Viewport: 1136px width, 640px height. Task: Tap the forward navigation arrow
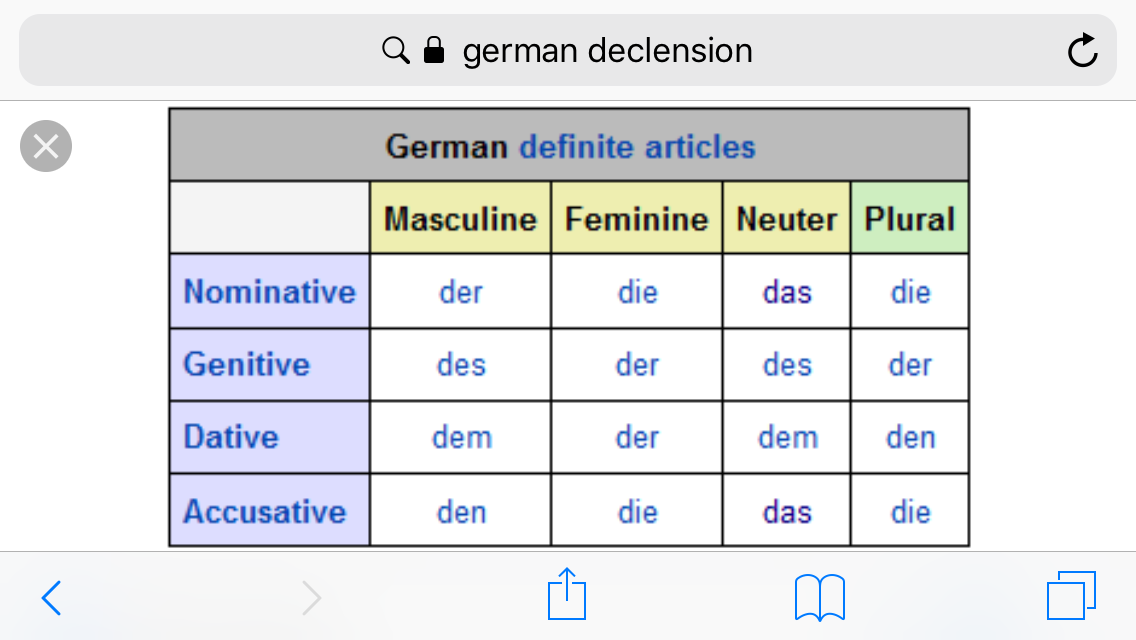[x=312, y=598]
